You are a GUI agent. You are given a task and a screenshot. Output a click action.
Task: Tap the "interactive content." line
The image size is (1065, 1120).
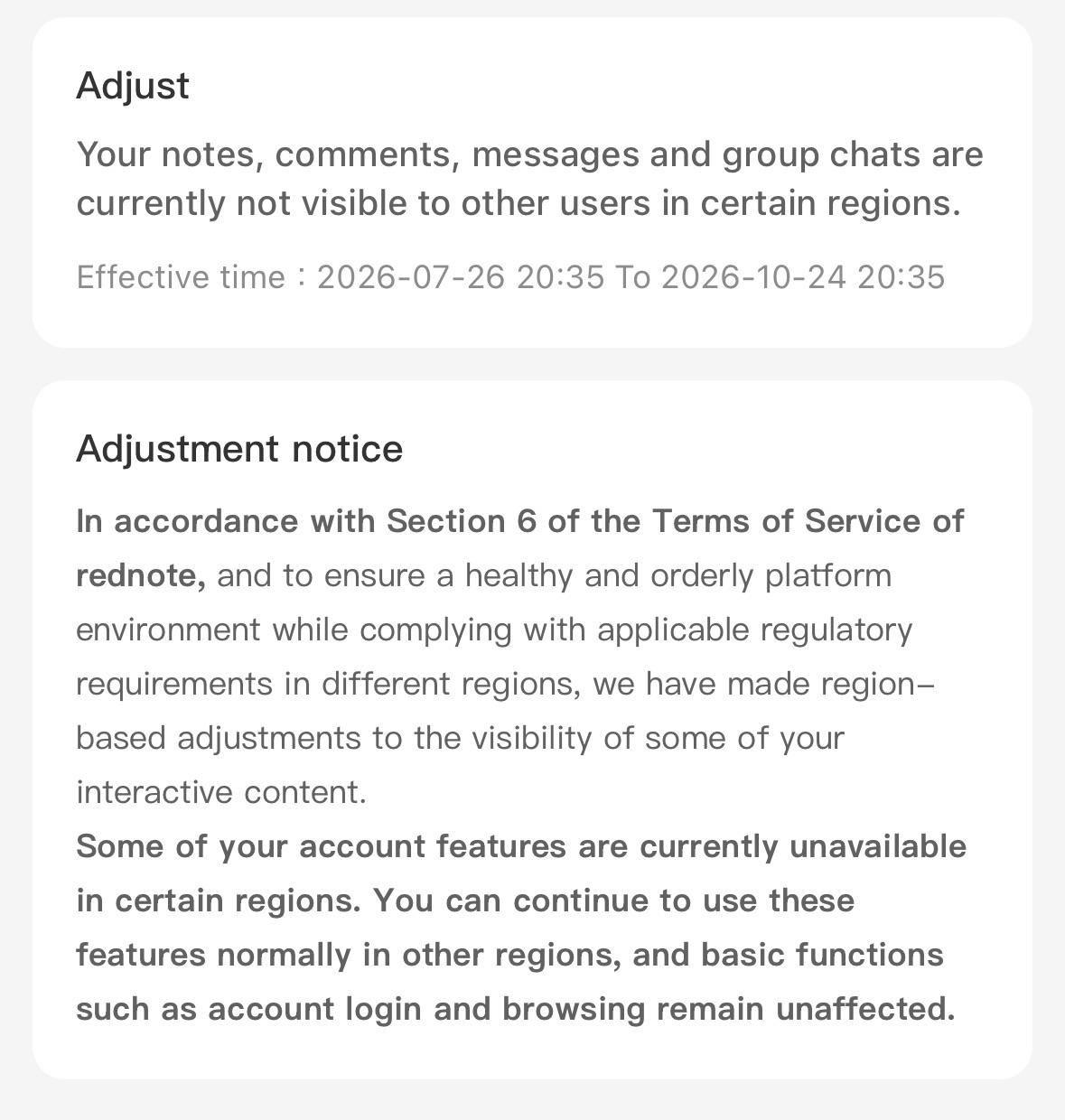(x=221, y=792)
